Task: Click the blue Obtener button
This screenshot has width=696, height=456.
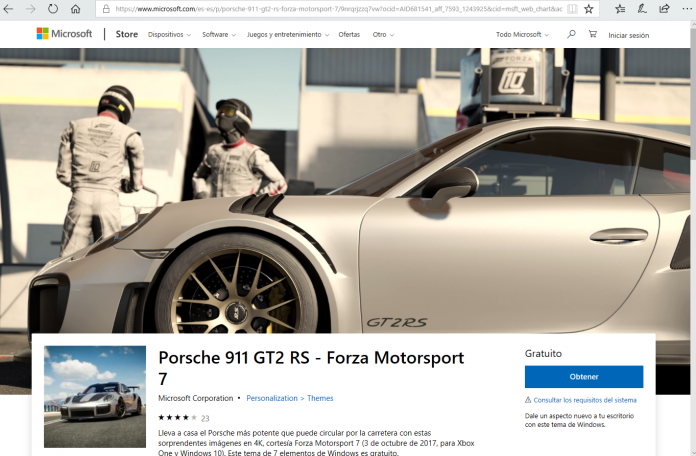Action: click(x=584, y=377)
